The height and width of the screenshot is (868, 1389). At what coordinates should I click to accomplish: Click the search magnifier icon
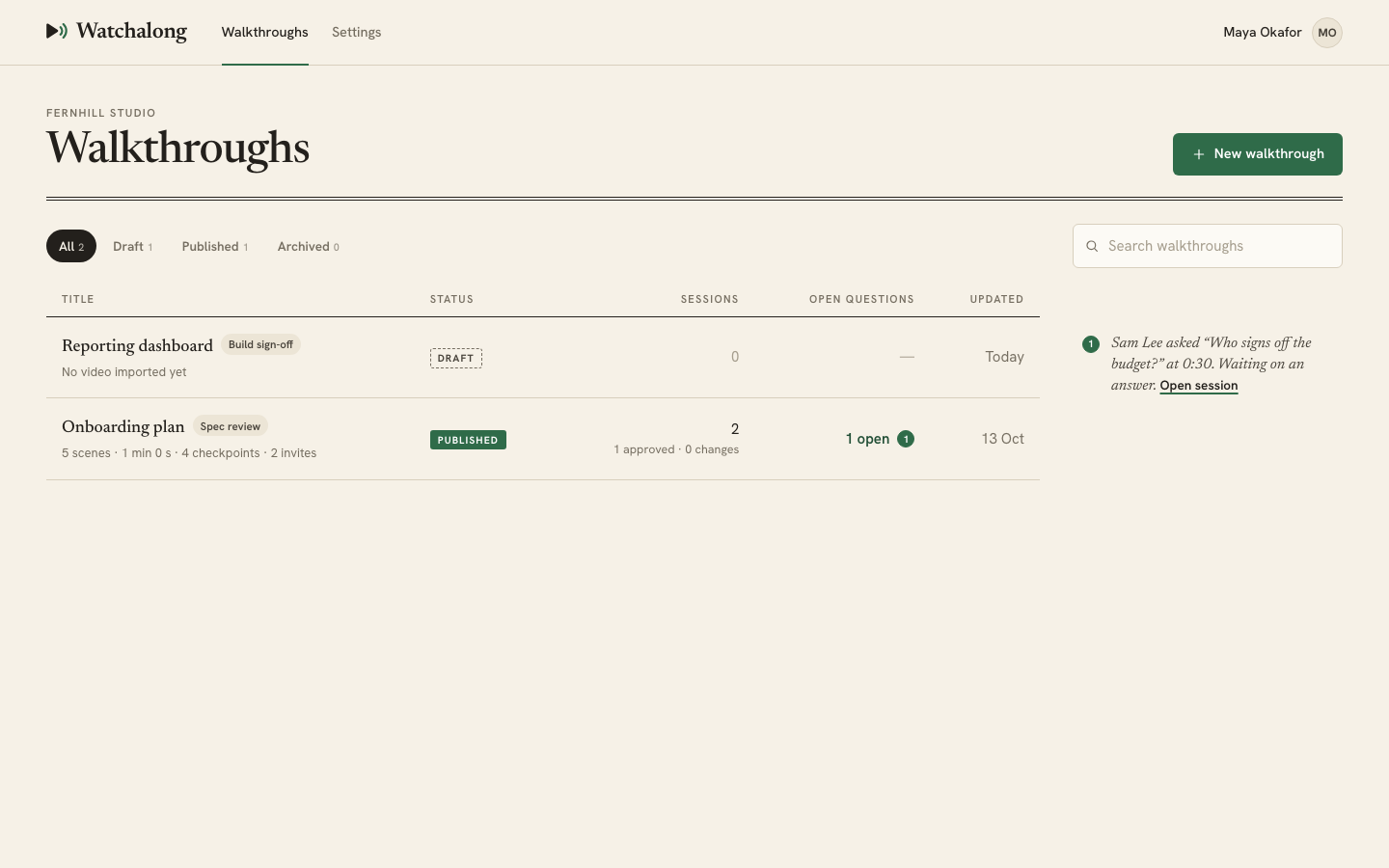pos(1092,246)
